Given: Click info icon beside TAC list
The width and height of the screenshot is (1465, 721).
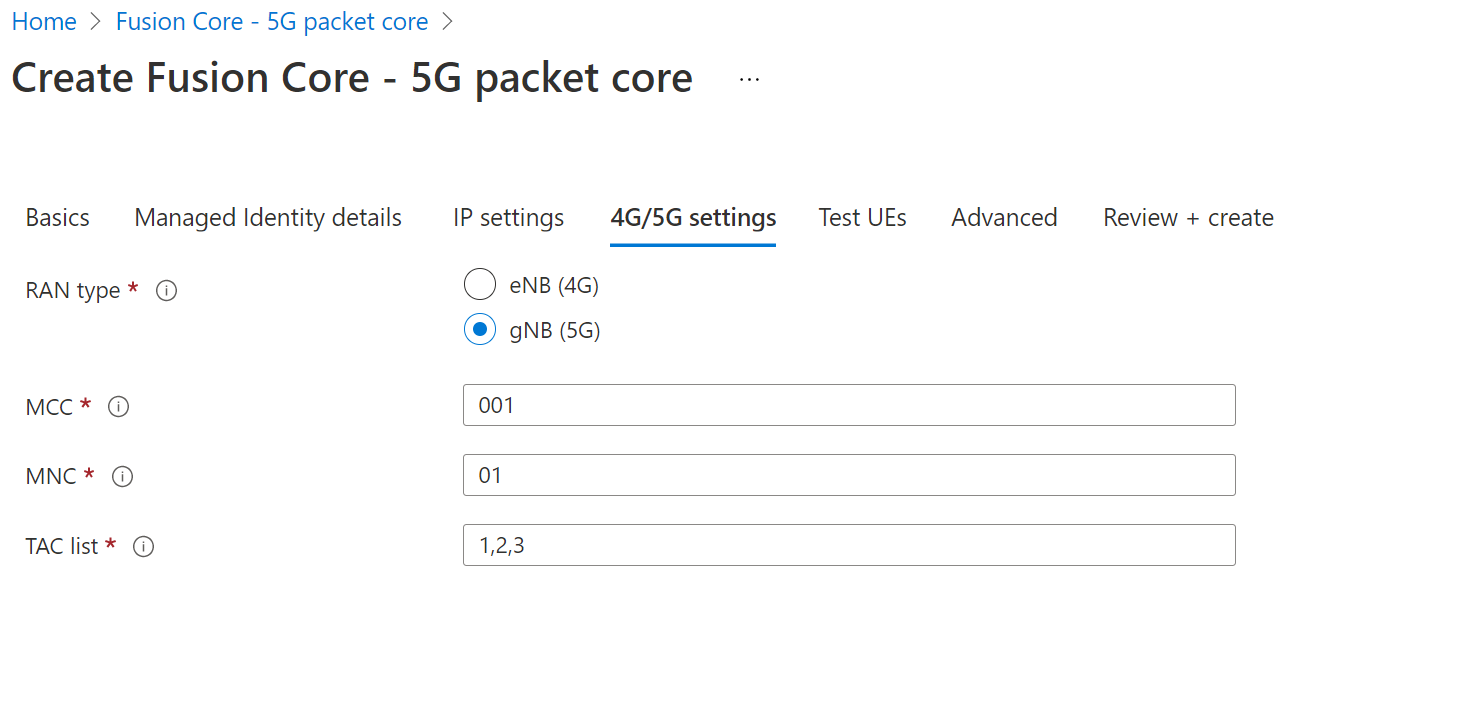Looking at the screenshot, I should coord(143,547).
